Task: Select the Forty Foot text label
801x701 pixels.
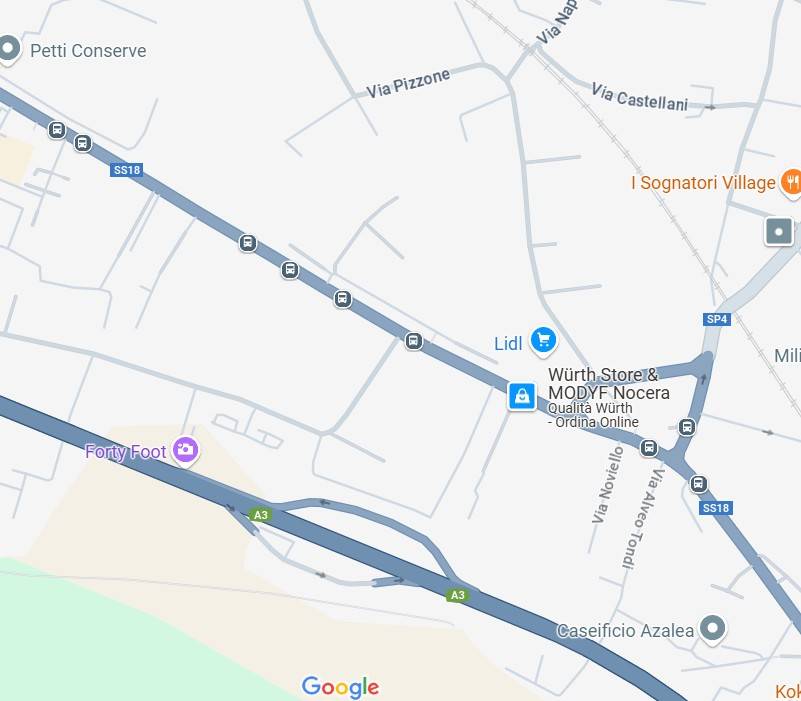Action: [126, 452]
